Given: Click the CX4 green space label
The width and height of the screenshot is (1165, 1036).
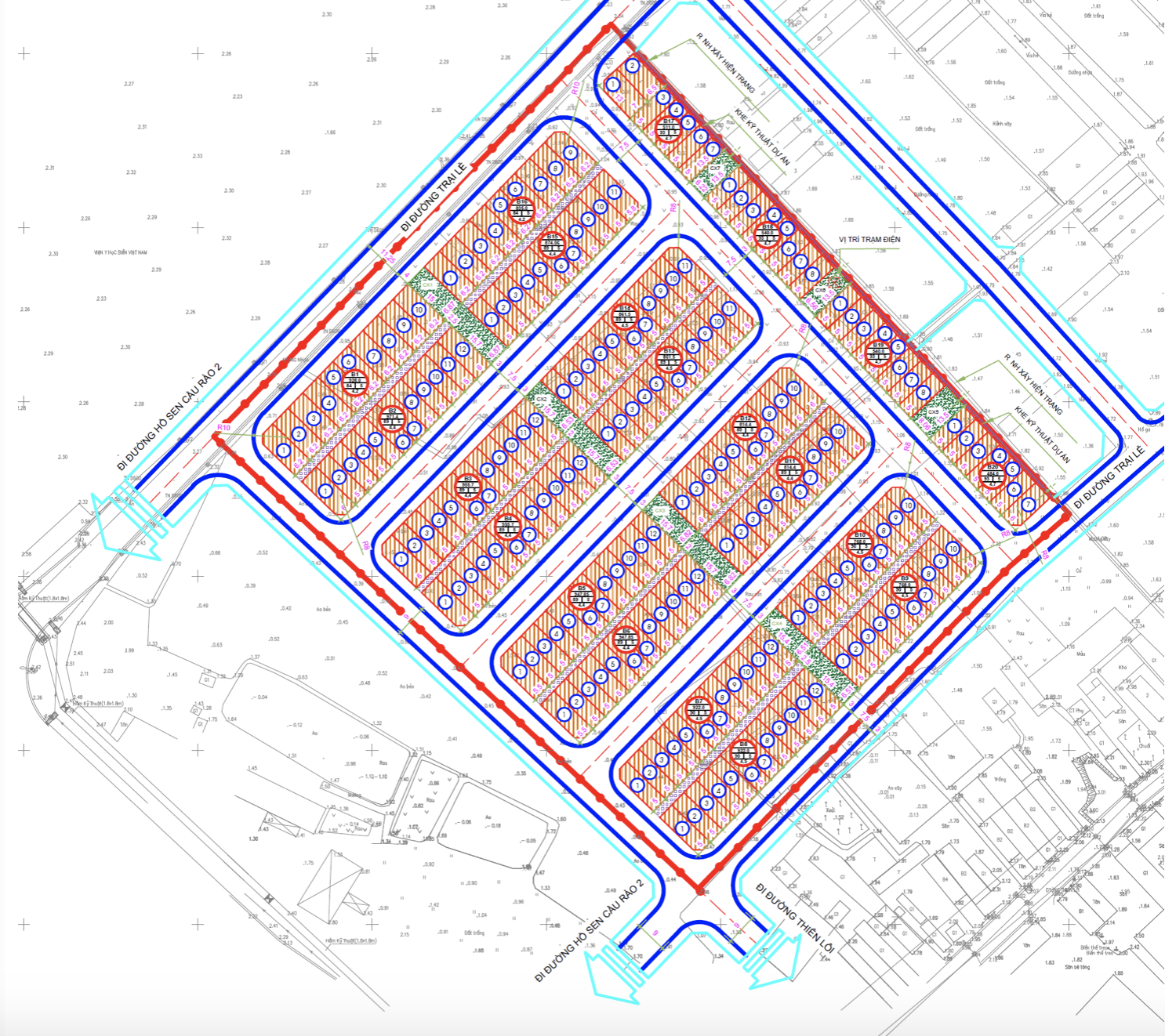Looking at the screenshot, I should [776, 624].
